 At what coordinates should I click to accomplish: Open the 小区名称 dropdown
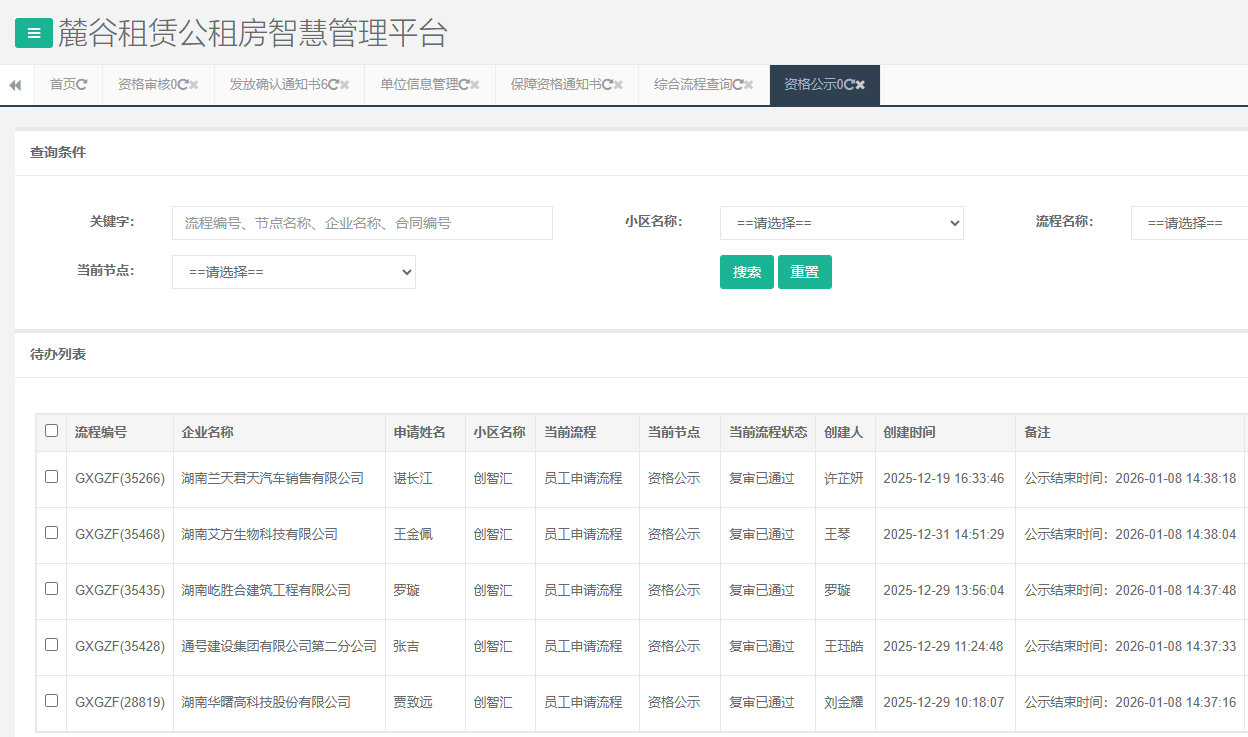(x=841, y=222)
